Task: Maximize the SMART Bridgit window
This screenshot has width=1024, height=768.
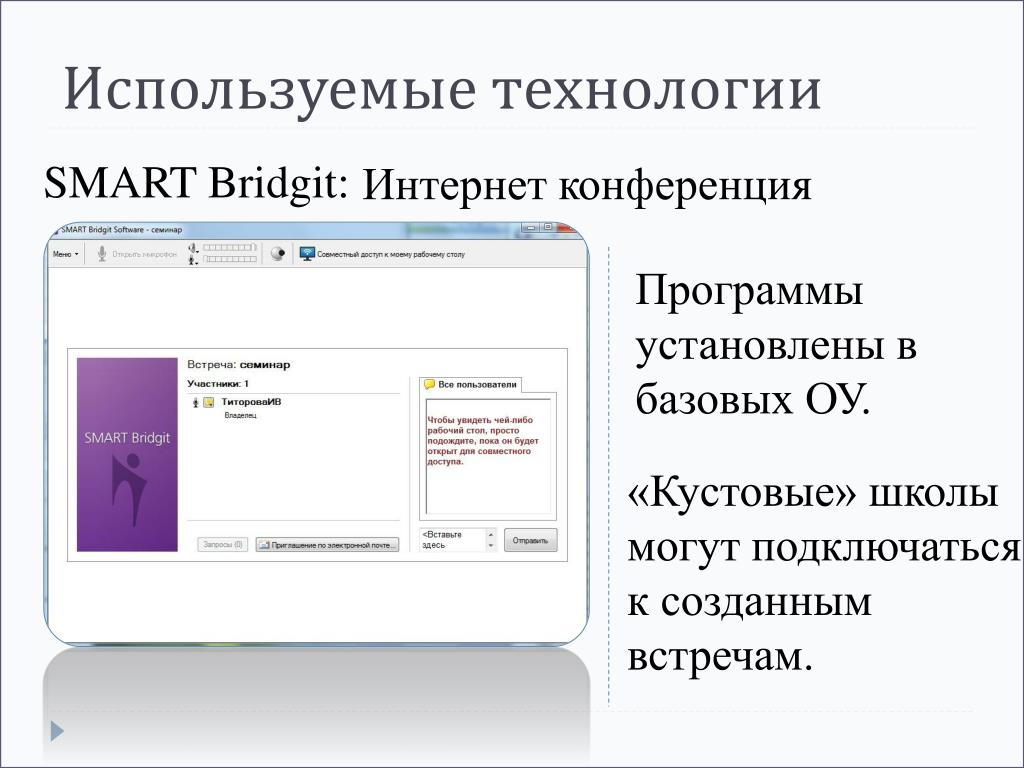Action: click(x=547, y=227)
